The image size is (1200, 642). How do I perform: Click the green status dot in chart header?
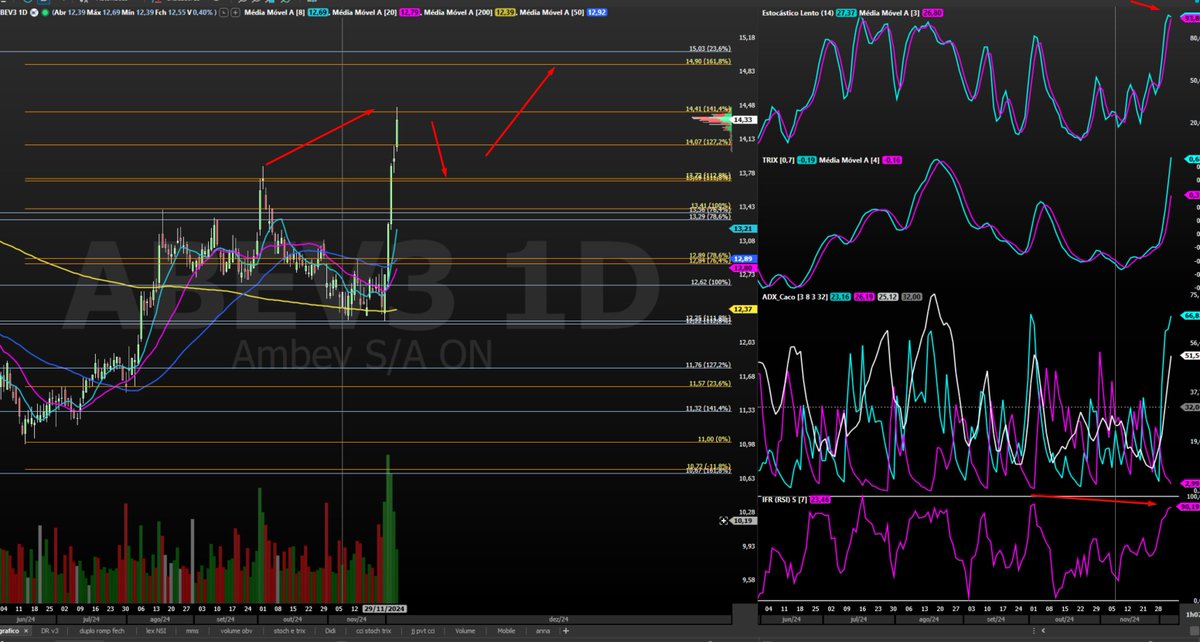[46, 12]
